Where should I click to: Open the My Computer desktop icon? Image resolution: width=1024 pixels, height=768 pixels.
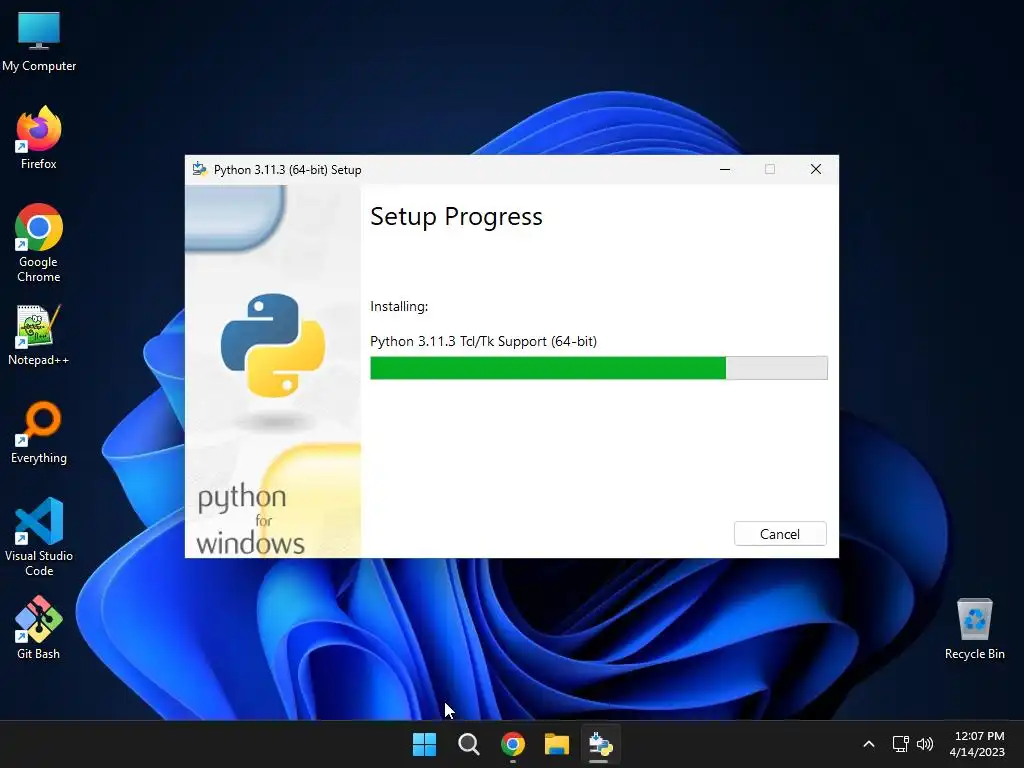[x=39, y=41]
